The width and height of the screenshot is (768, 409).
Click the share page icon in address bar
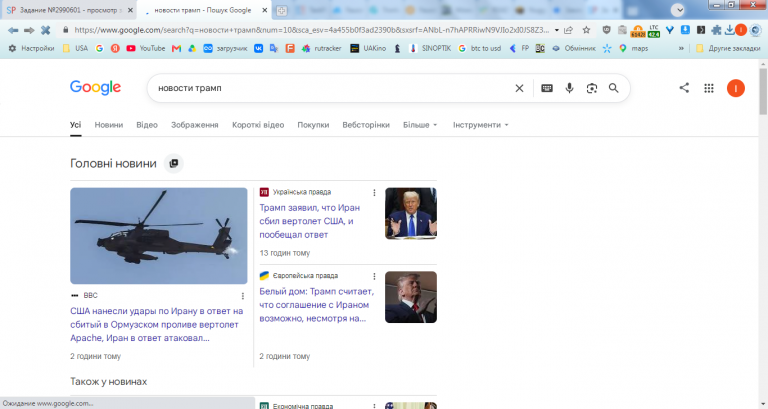[569, 30]
